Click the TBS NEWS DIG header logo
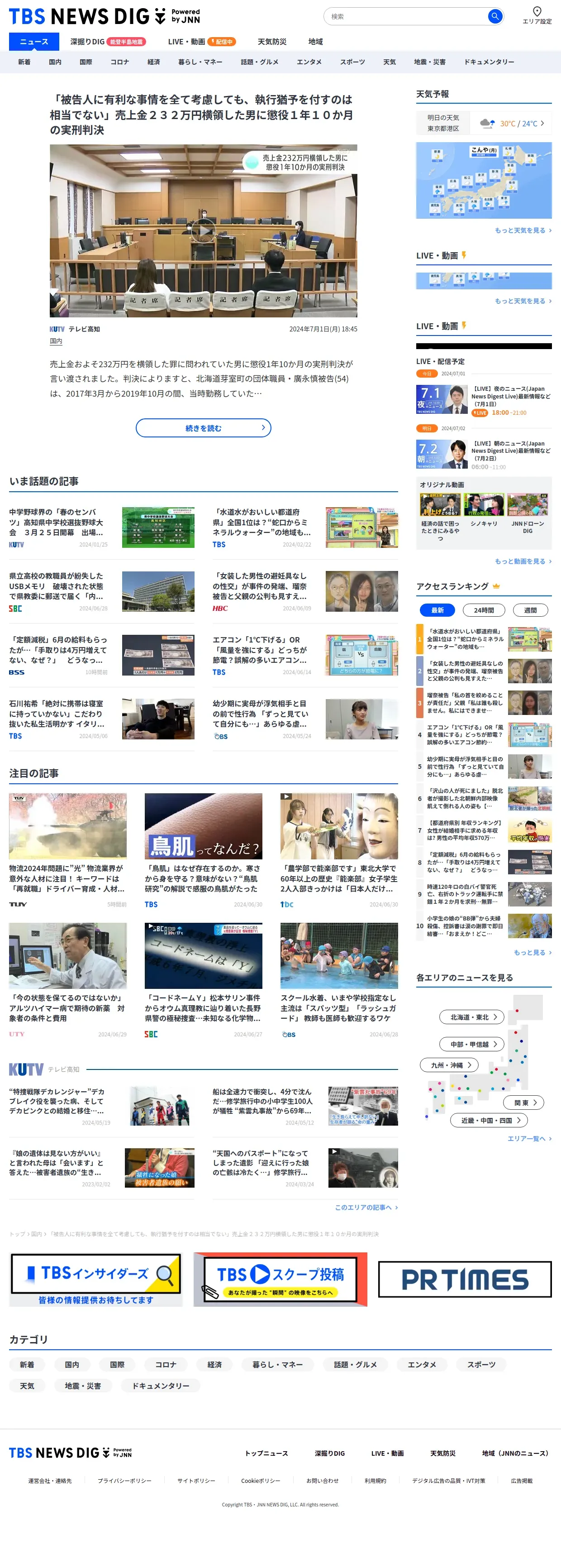The width and height of the screenshot is (561, 1568). [104, 16]
